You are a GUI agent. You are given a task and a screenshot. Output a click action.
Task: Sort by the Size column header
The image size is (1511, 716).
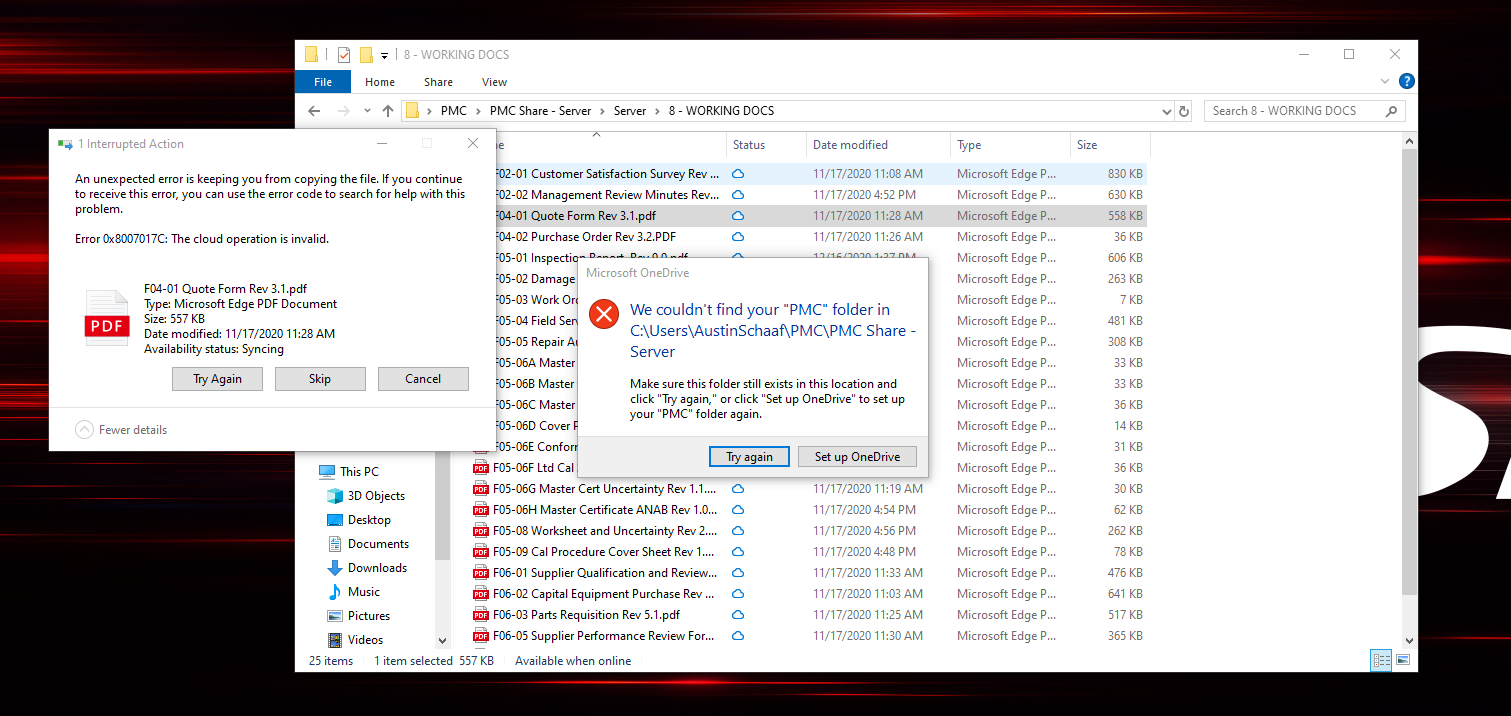coord(1110,145)
